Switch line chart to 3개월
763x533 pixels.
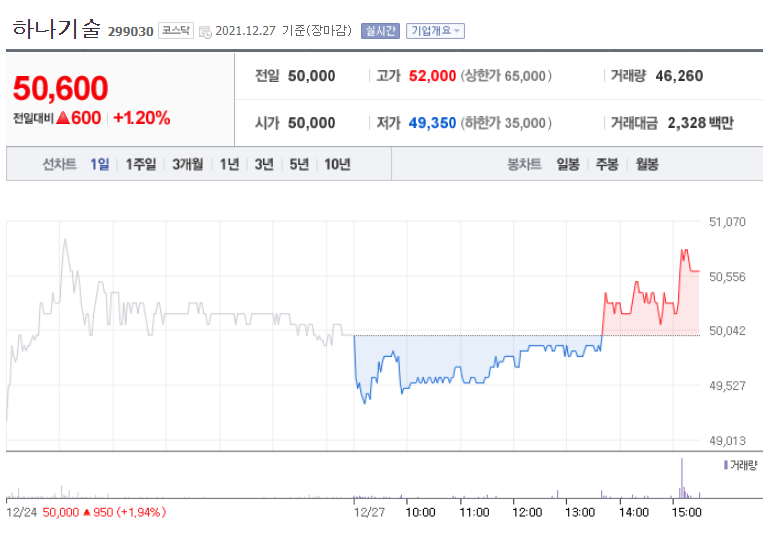(187, 165)
